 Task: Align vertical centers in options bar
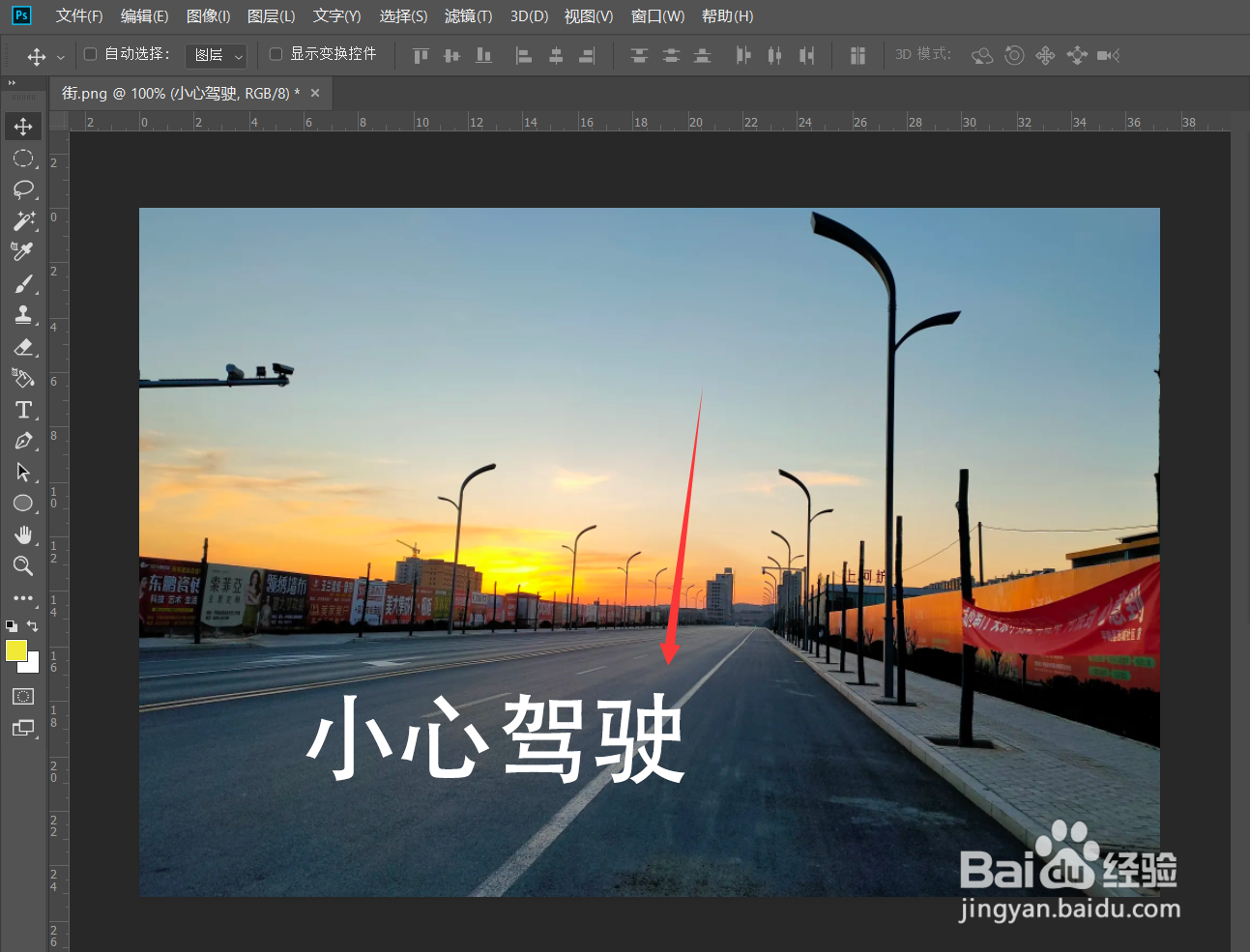451,55
